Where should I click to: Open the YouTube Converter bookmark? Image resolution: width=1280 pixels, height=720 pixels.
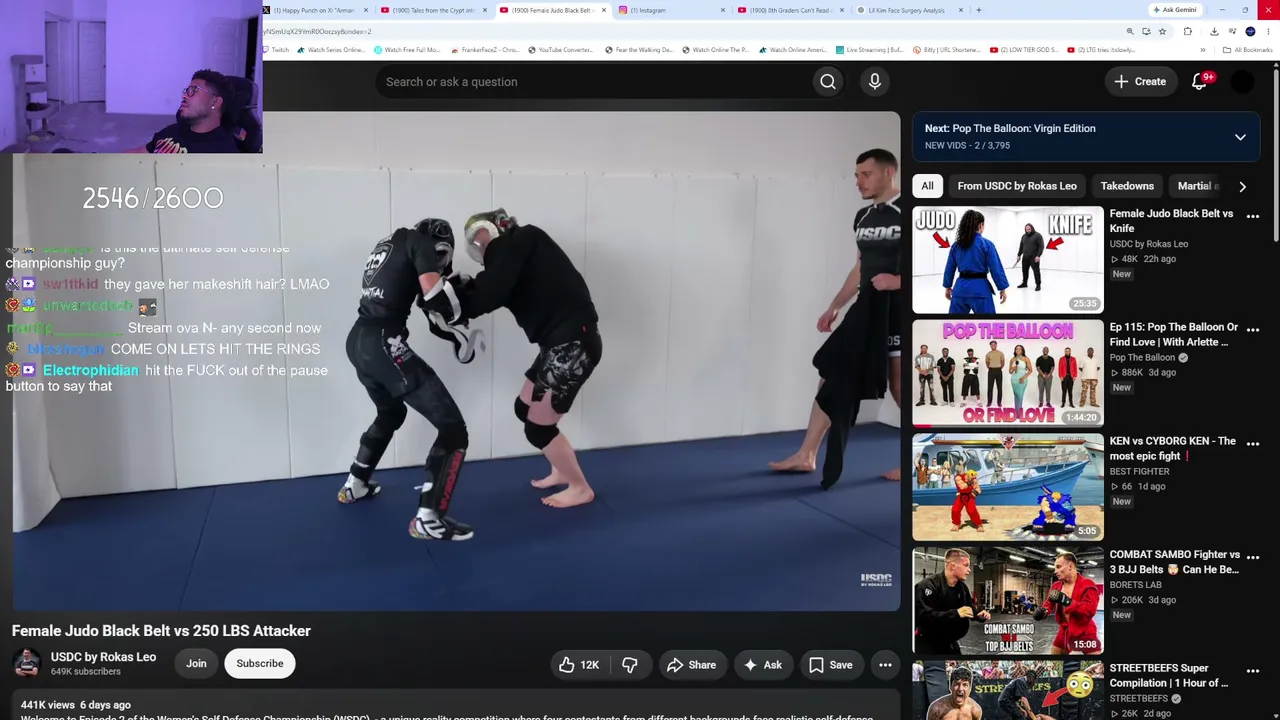pos(560,50)
